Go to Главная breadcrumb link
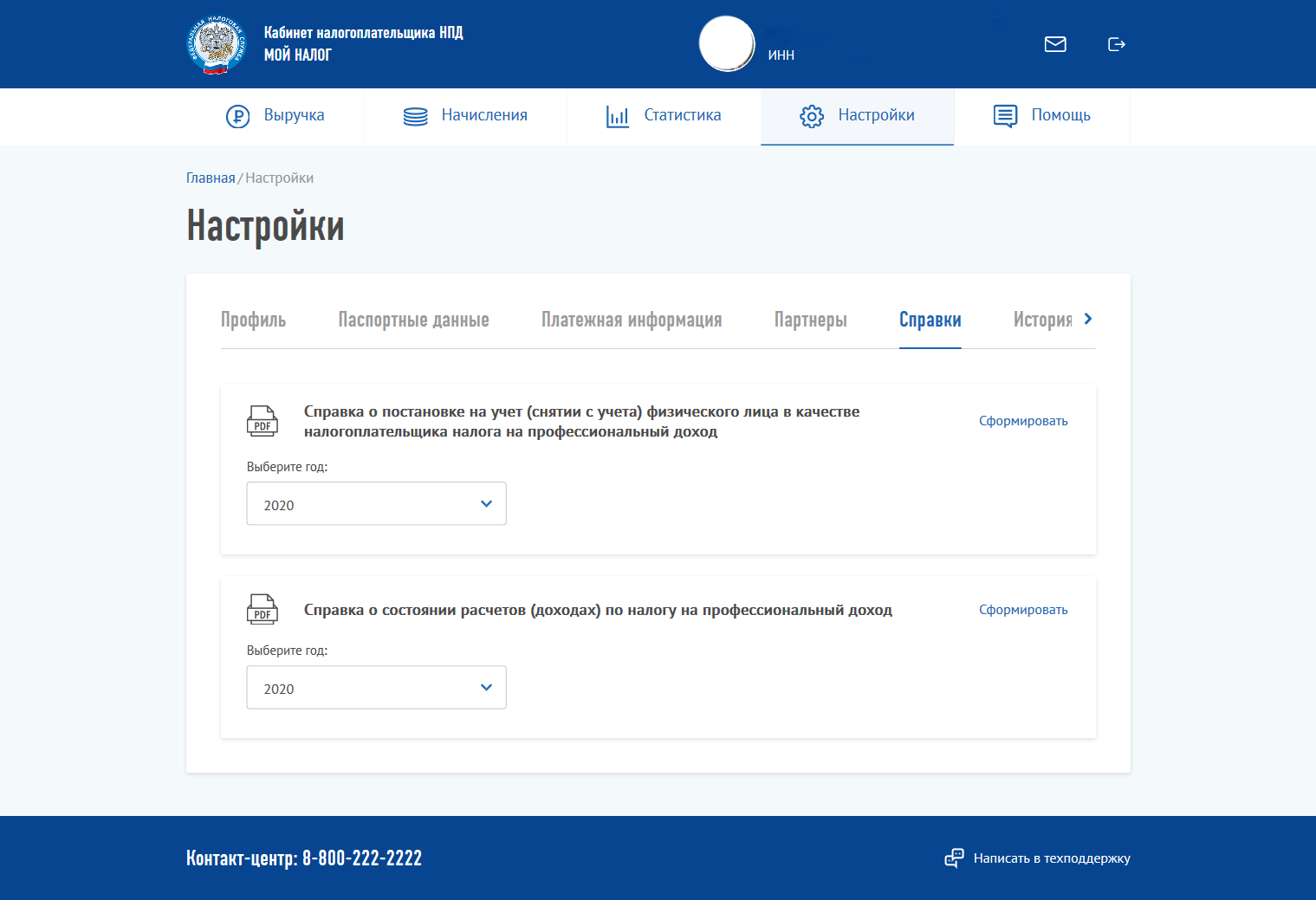1316x900 pixels. tap(211, 178)
